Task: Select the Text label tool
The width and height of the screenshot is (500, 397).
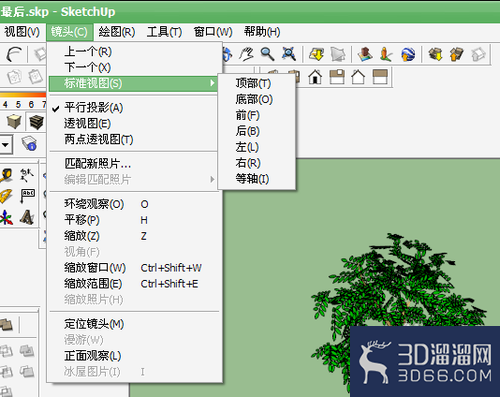Action: 27,196
